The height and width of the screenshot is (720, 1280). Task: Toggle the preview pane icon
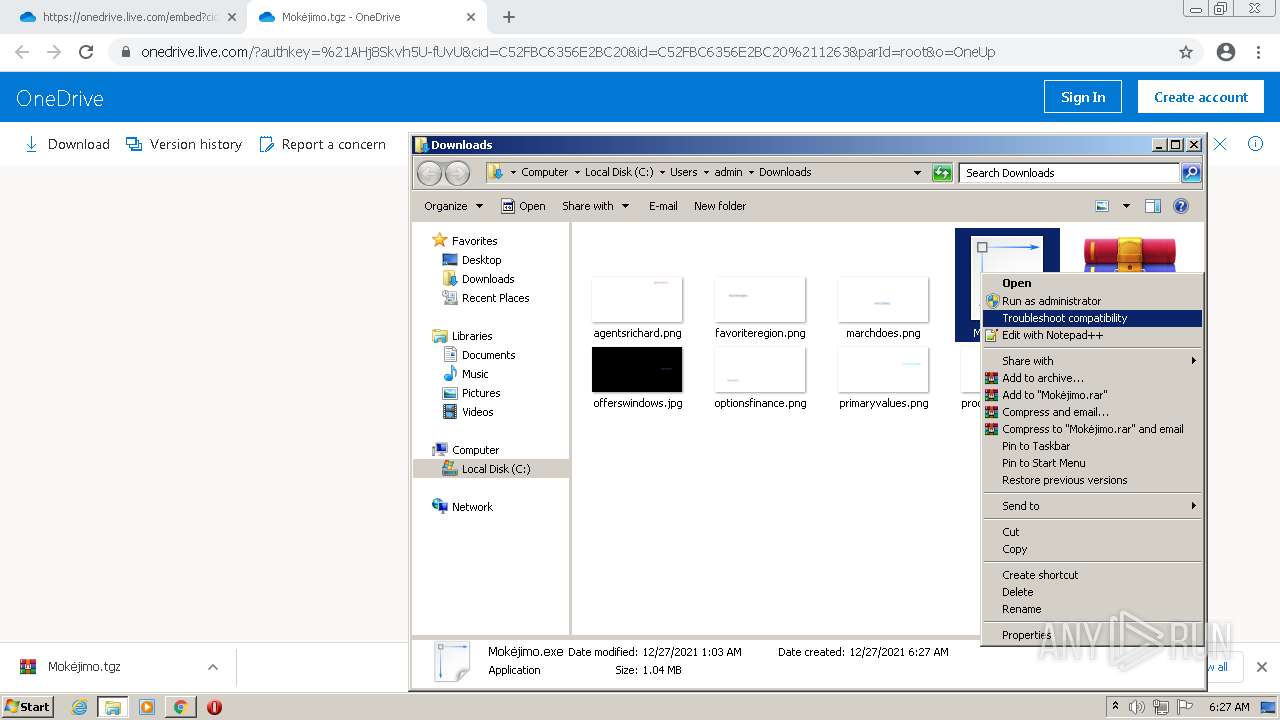[x=1153, y=206]
